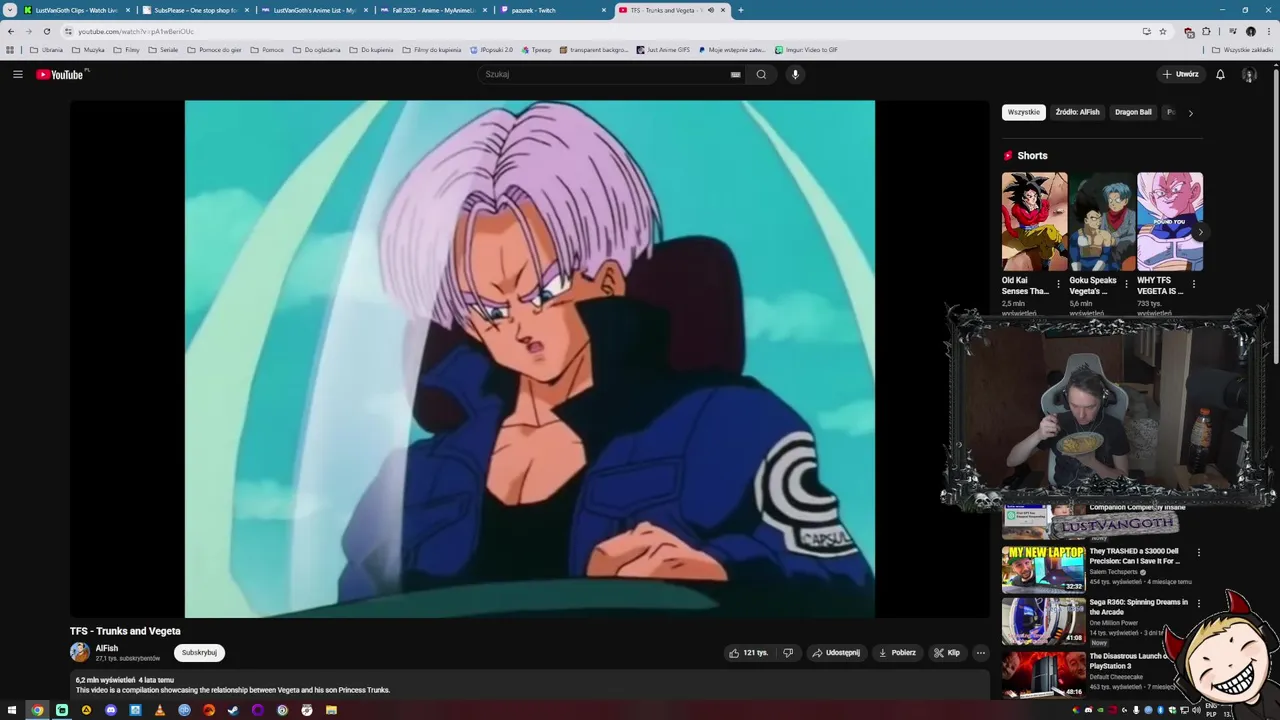Open Steam from the taskbar
The image size is (1280, 720).
click(x=233, y=710)
